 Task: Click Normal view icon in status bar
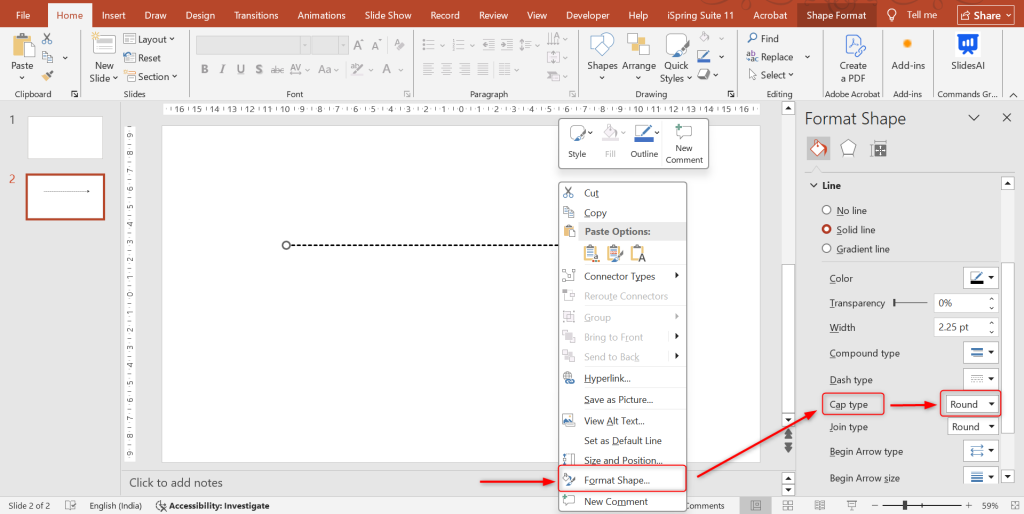pyautogui.click(x=756, y=506)
